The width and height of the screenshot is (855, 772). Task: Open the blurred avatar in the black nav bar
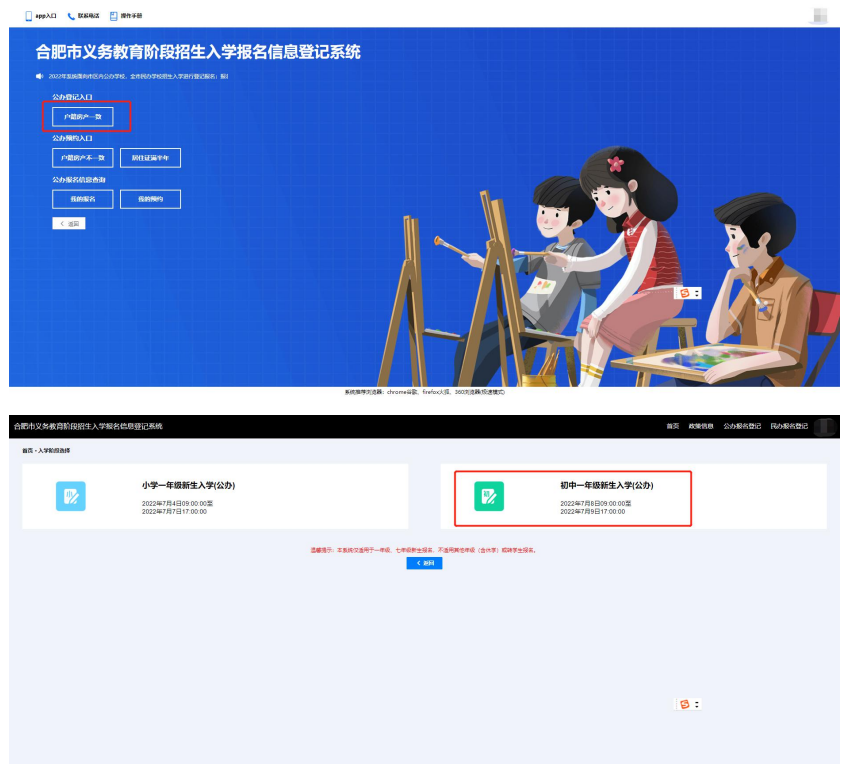point(824,427)
